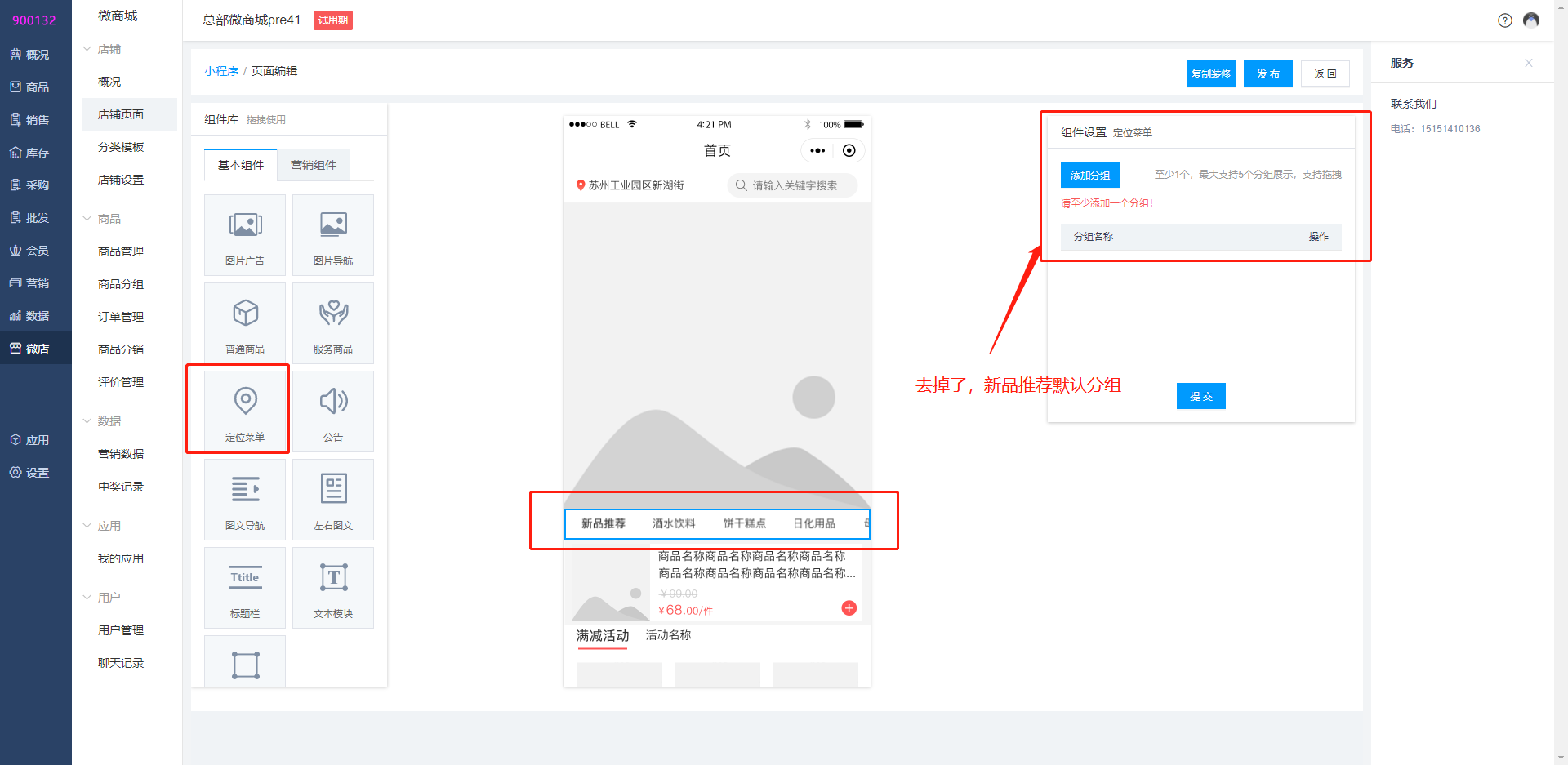The width and height of the screenshot is (1568, 765).
Task: Collapse the 商品 sidebar group
Action: tap(87, 219)
